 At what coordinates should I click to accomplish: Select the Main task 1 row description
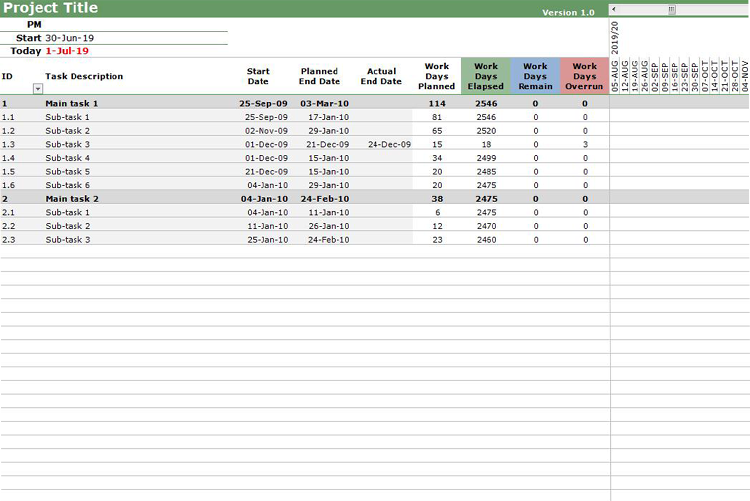point(71,103)
